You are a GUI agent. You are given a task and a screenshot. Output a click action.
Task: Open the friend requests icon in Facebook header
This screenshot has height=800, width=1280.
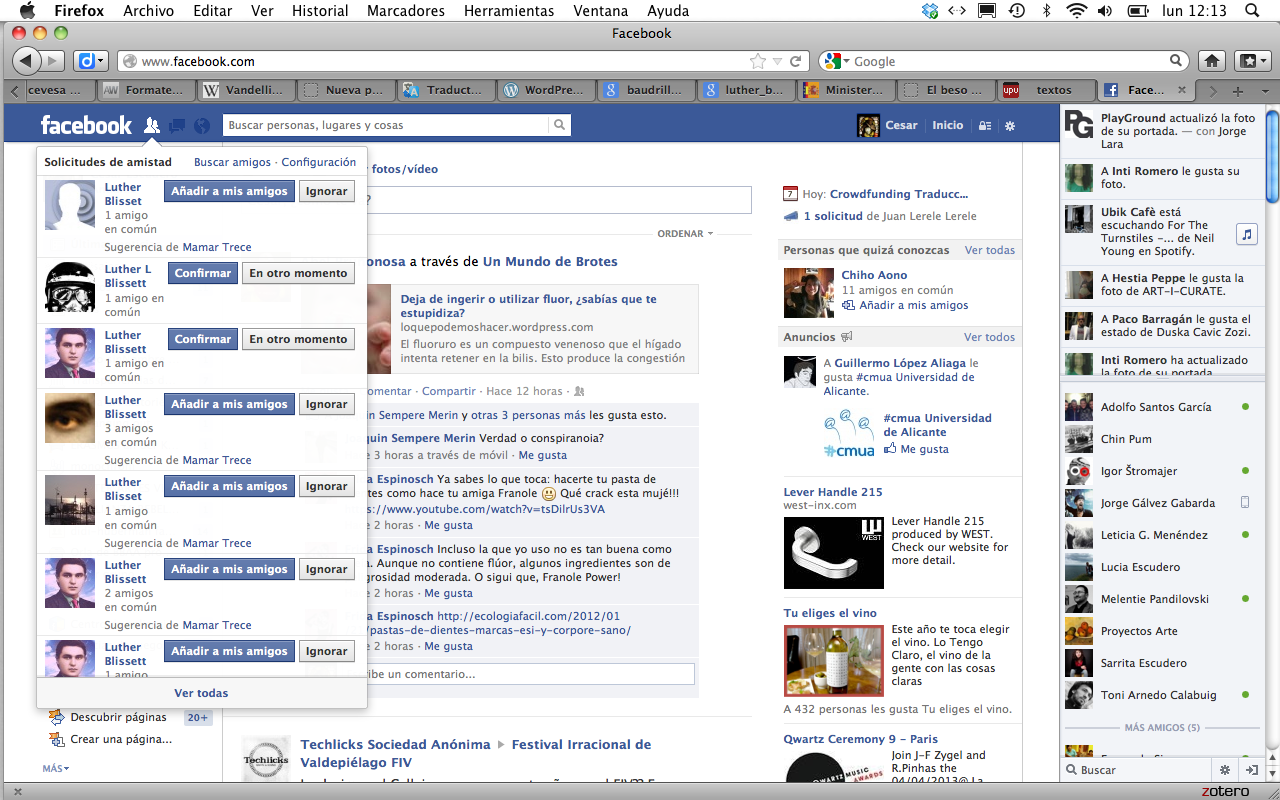[151, 126]
